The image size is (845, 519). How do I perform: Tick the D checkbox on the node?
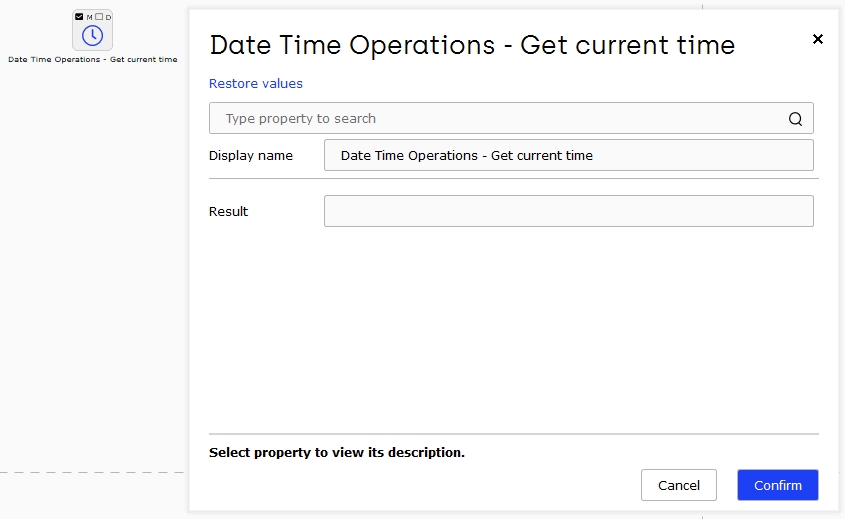99,17
